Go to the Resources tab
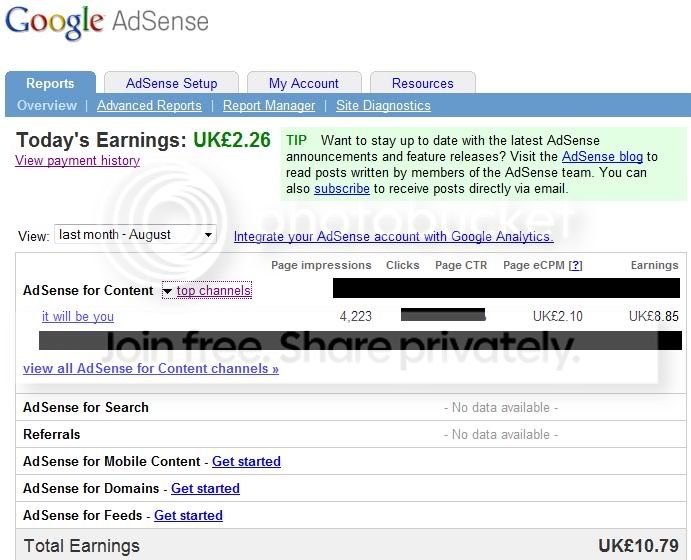This screenshot has height=560, width=691. [x=423, y=83]
